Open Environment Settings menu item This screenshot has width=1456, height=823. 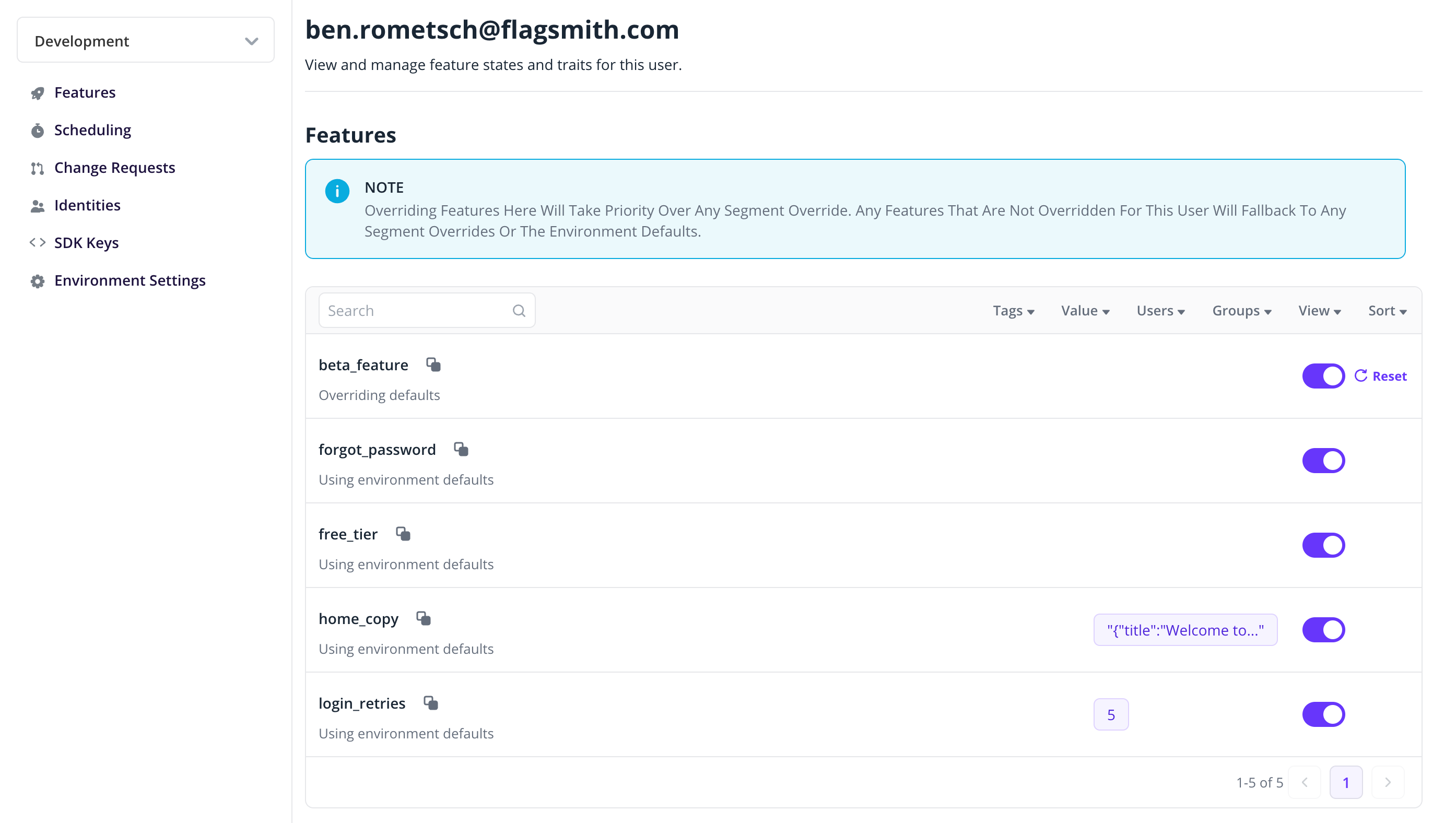130,280
